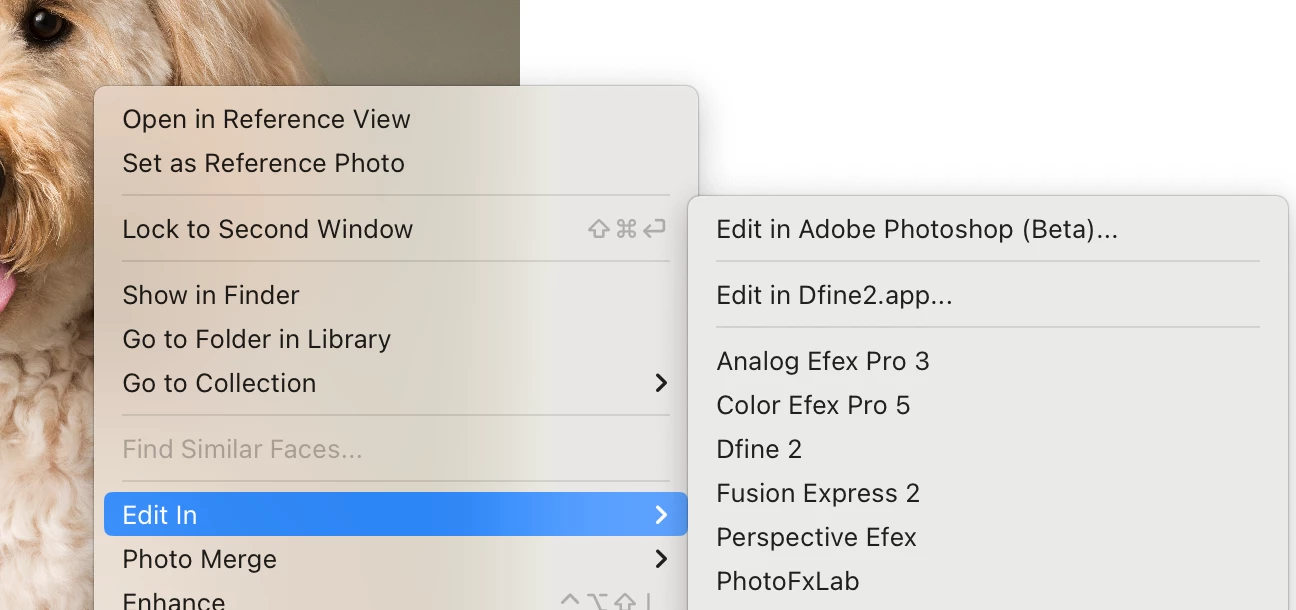
Task: Choose Show in Finder
Action: tap(396, 295)
